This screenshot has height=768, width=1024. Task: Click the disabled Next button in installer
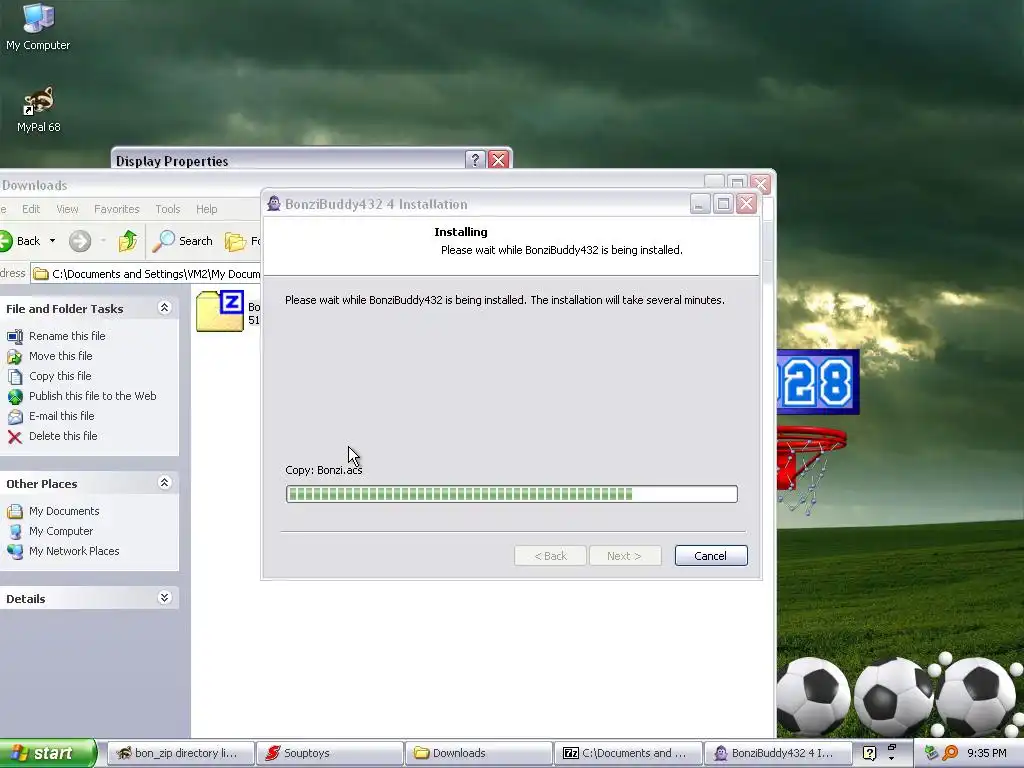coord(624,556)
